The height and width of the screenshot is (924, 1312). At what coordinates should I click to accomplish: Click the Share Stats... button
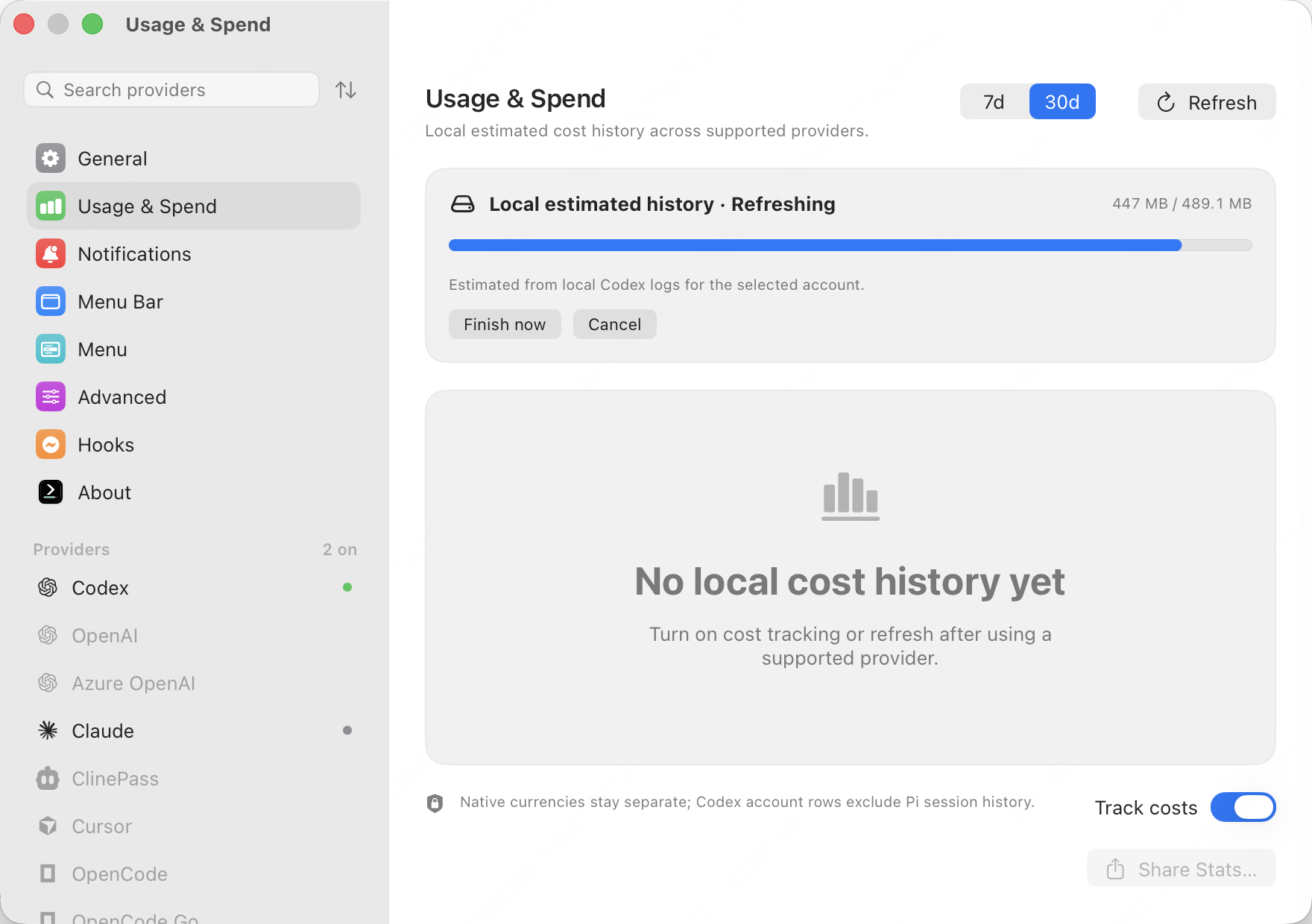click(1182, 869)
